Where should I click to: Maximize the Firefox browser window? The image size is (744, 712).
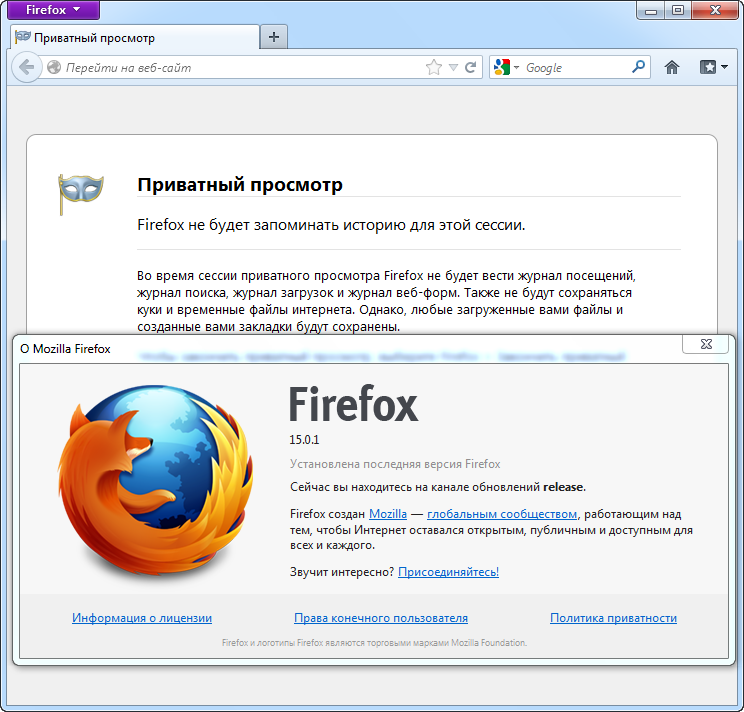pos(678,10)
